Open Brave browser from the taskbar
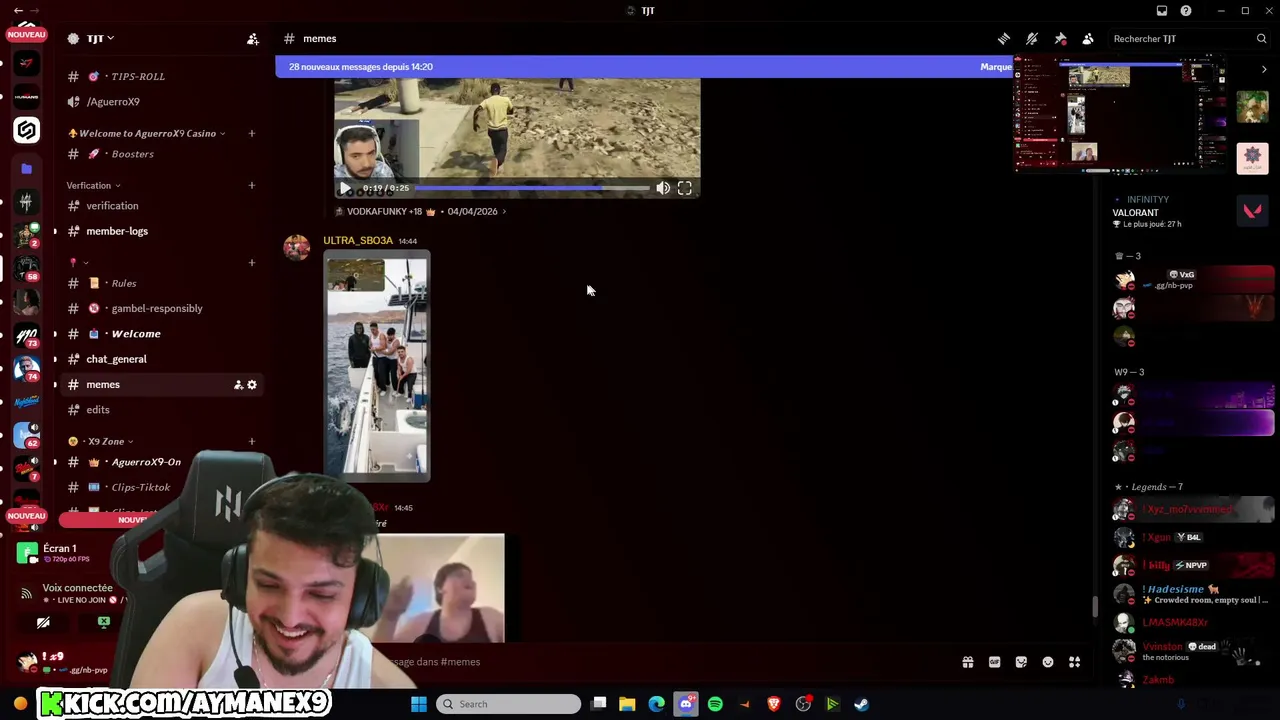The width and height of the screenshot is (1280, 720). (x=774, y=704)
